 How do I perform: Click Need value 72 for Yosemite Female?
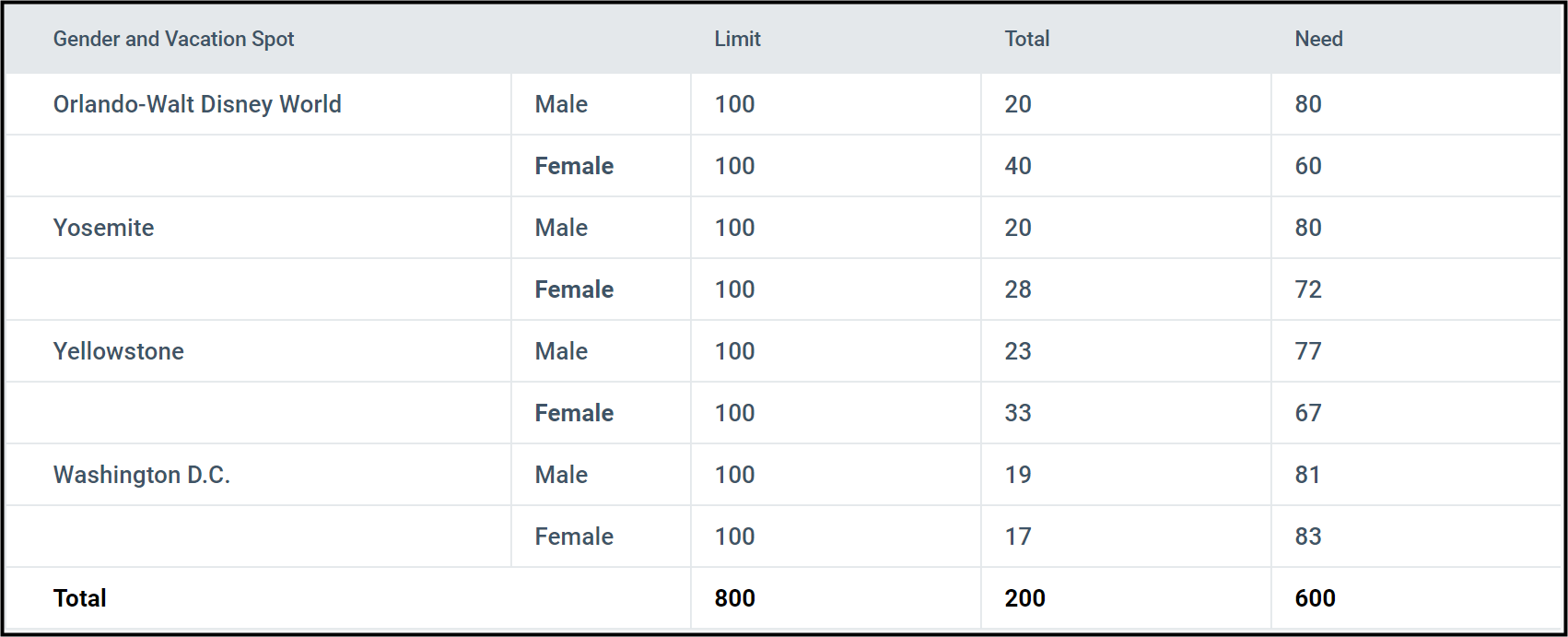(1307, 289)
